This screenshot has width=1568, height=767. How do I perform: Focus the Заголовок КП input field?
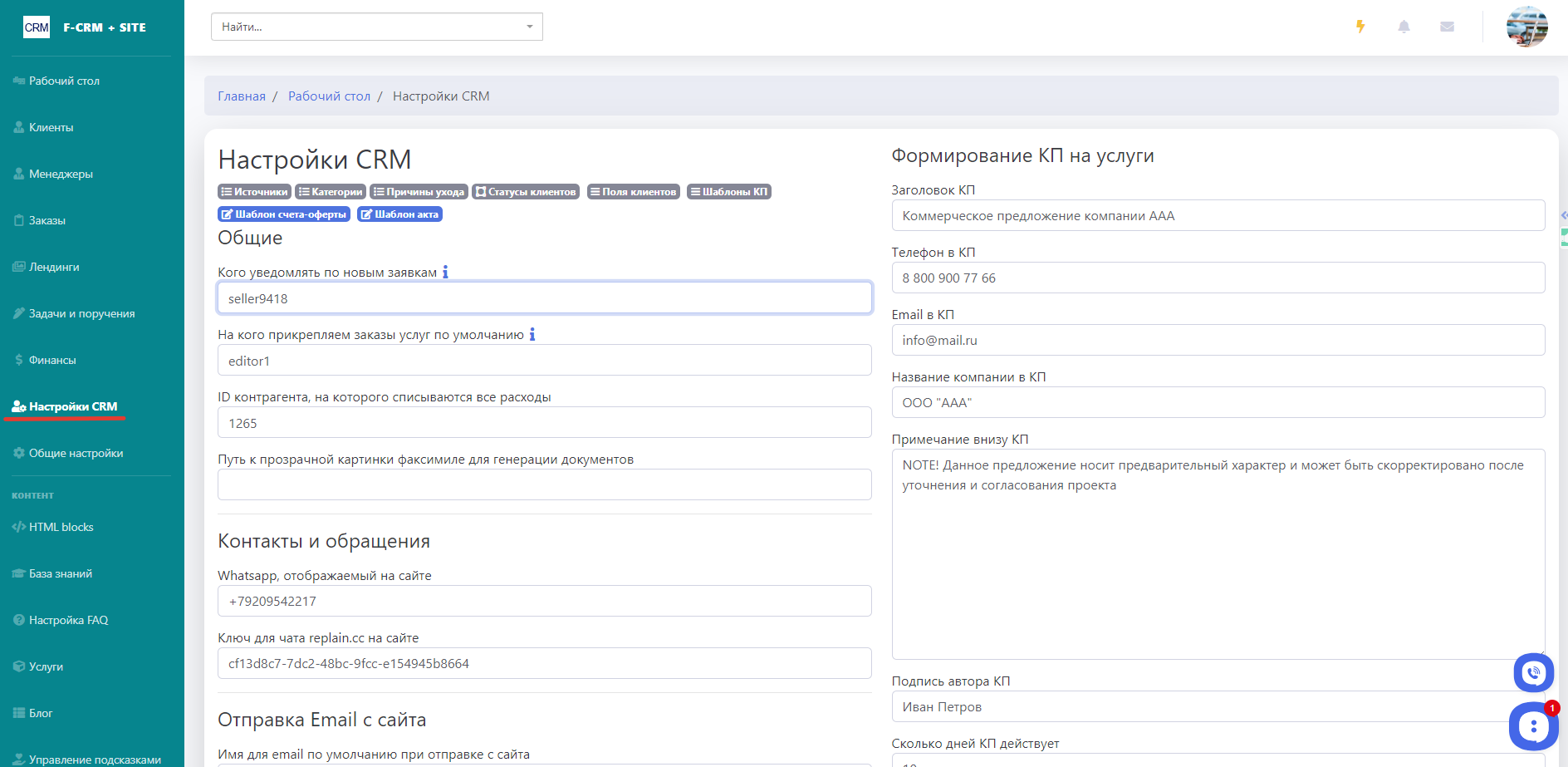pyautogui.click(x=1218, y=216)
